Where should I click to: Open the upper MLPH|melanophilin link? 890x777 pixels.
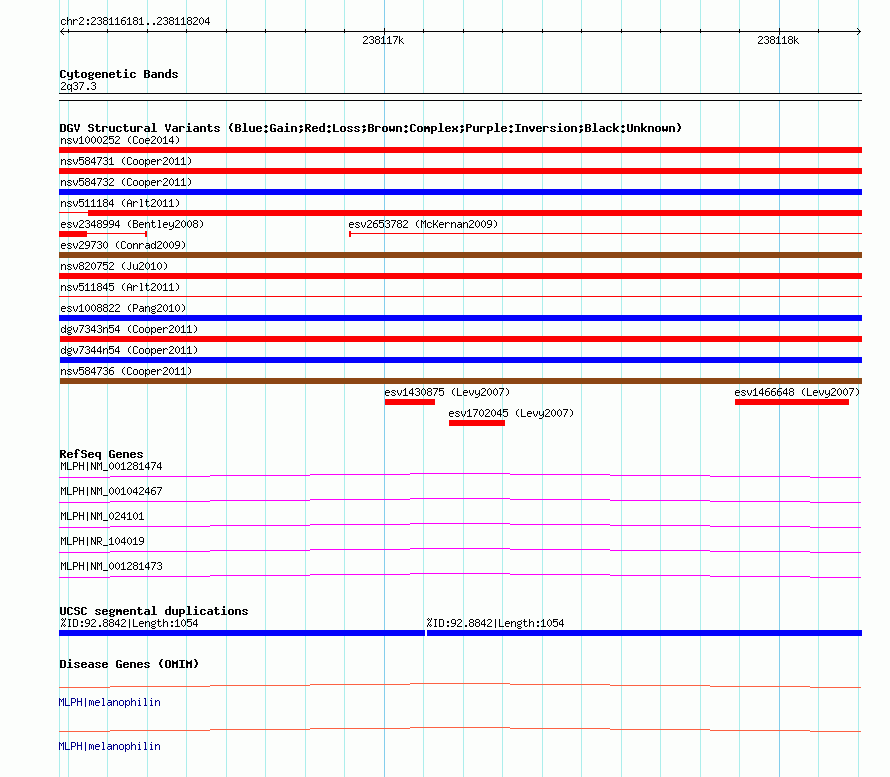[110, 703]
